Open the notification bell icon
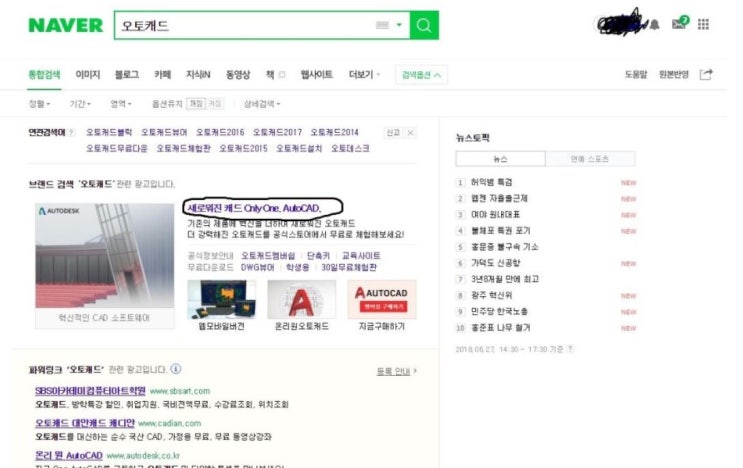This screenshot has height=468, width=743. (654, 25)
